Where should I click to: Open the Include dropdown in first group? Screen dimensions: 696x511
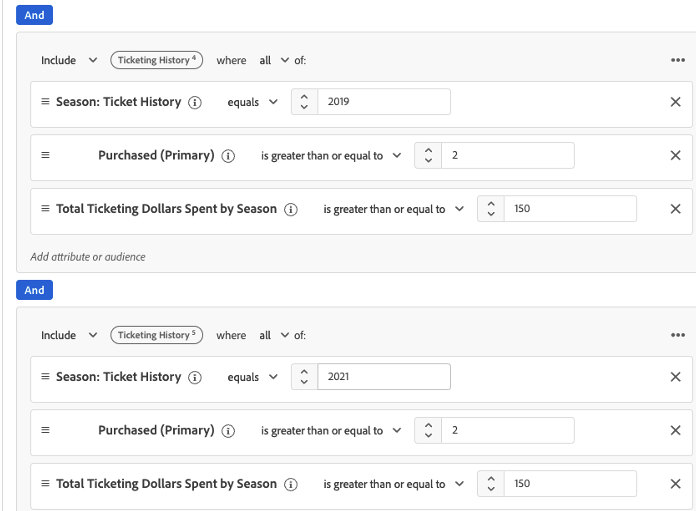click(x=68, y=60)
